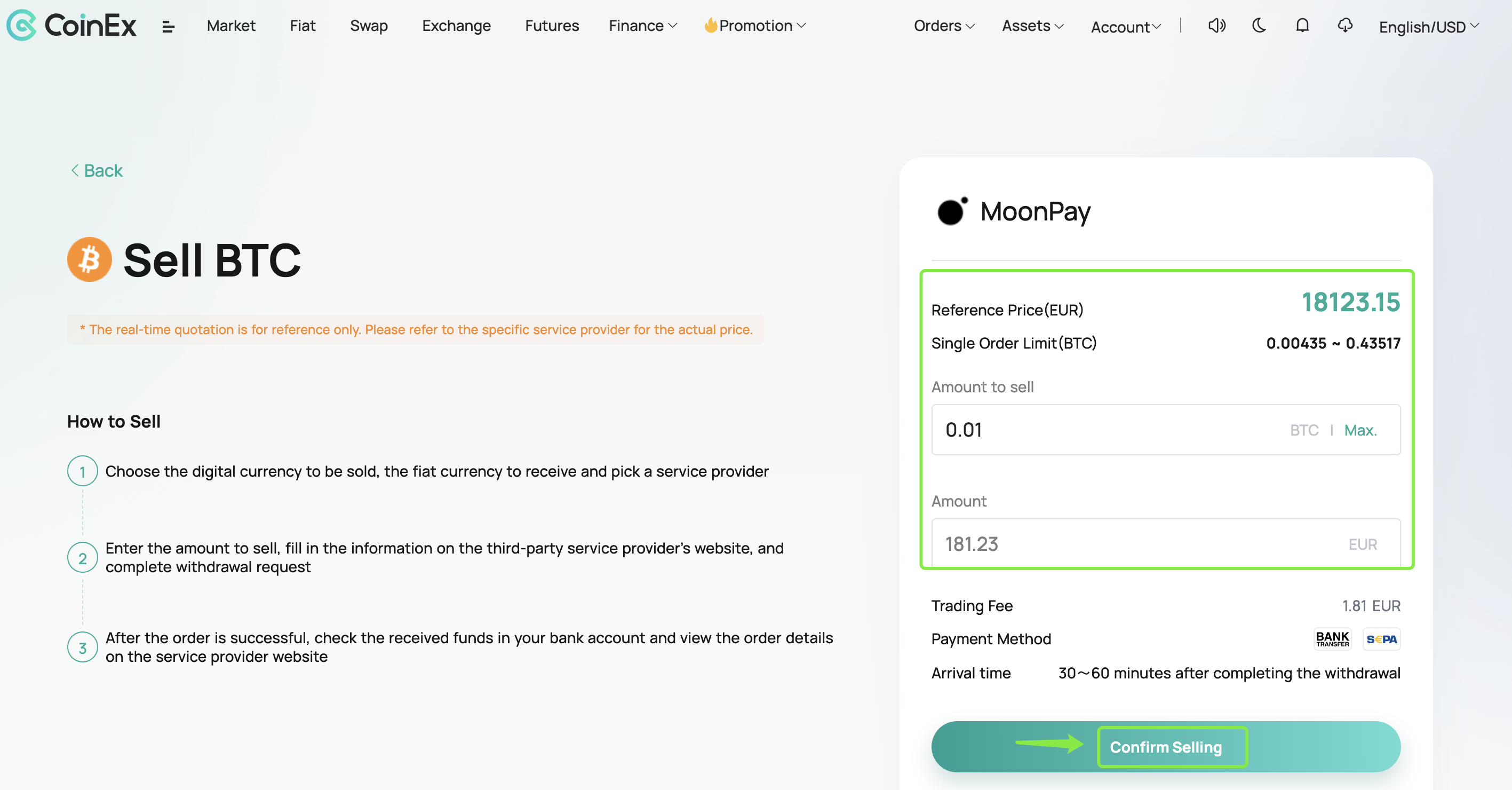Open the Assets dropdown menu
1512x790 pixels.
coord(1032,26)
